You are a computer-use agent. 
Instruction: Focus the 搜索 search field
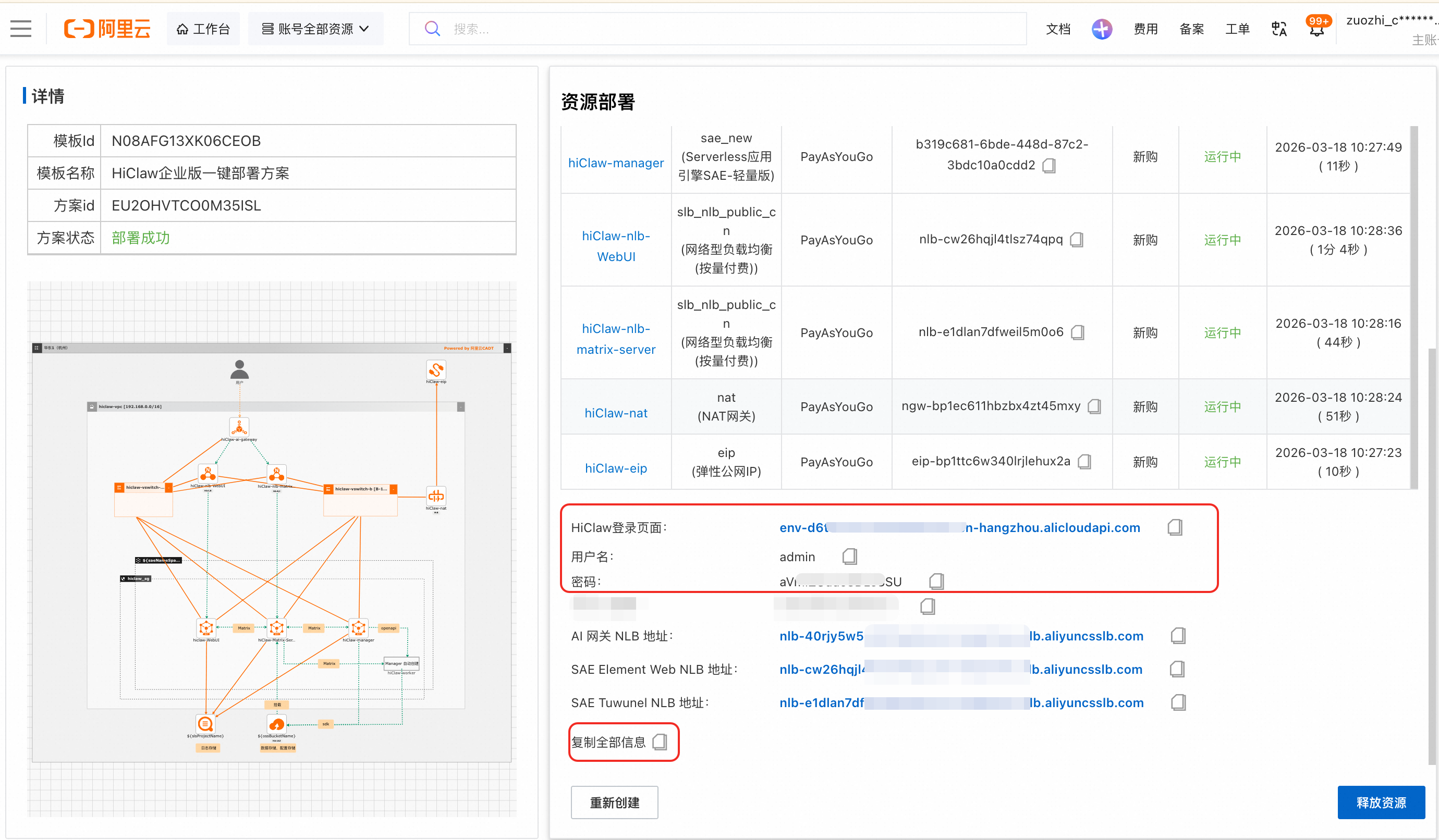click(x=718, y=29)
